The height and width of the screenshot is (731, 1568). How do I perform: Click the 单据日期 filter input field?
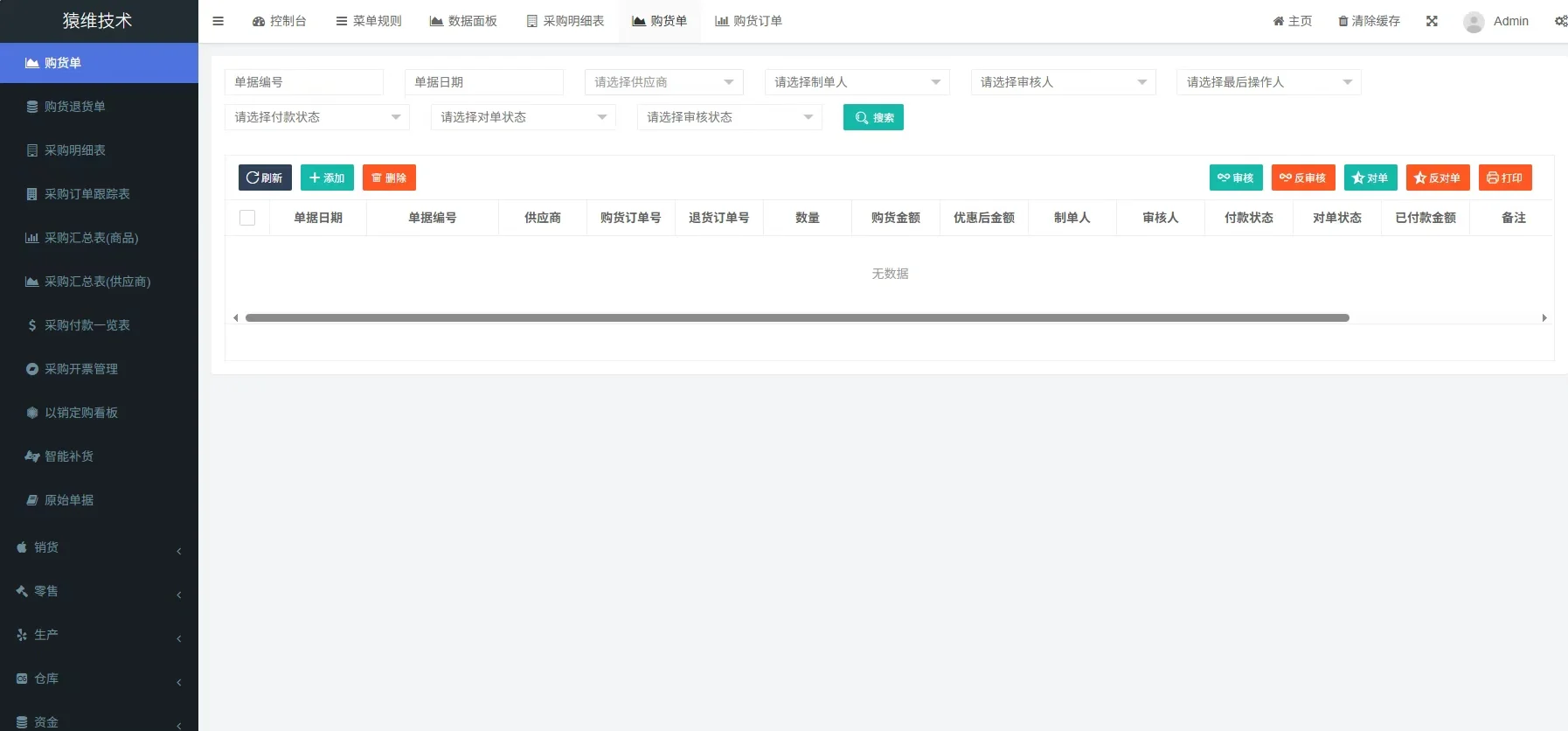click(484, 82)
